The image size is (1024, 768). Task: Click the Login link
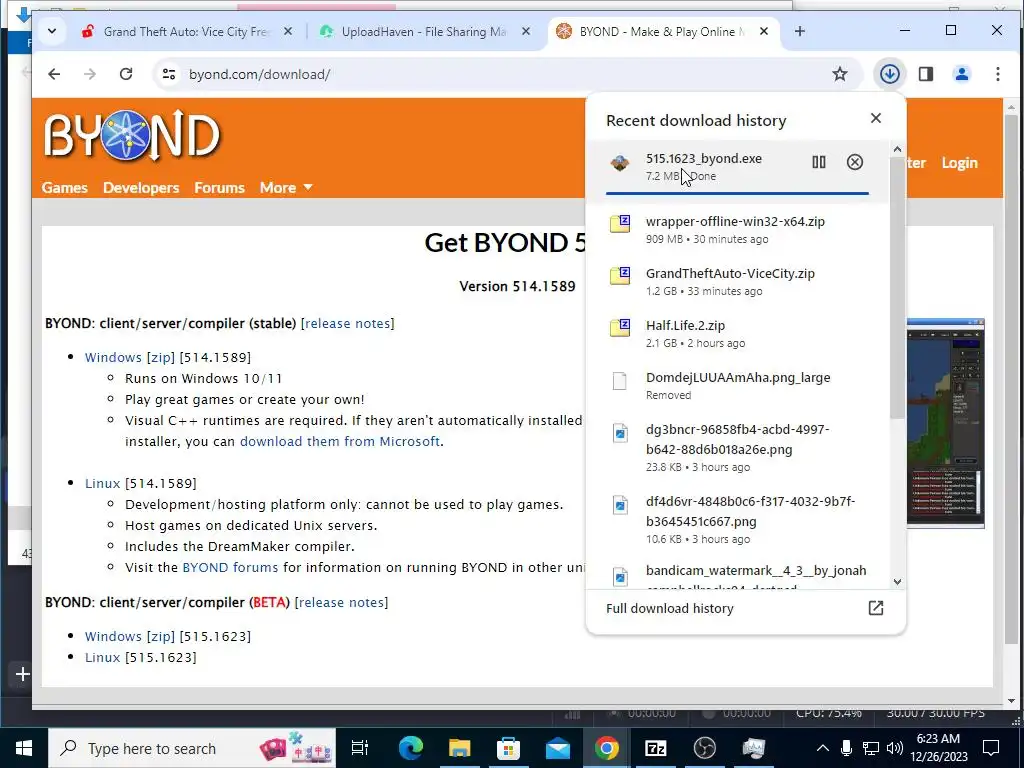click(x=959, y=163)
